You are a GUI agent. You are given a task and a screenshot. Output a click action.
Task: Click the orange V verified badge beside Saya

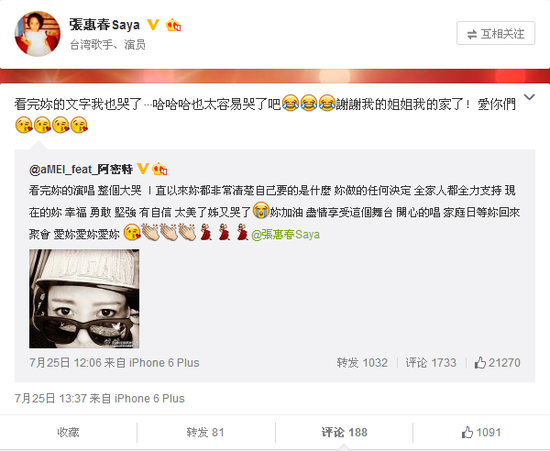[153, 25]
